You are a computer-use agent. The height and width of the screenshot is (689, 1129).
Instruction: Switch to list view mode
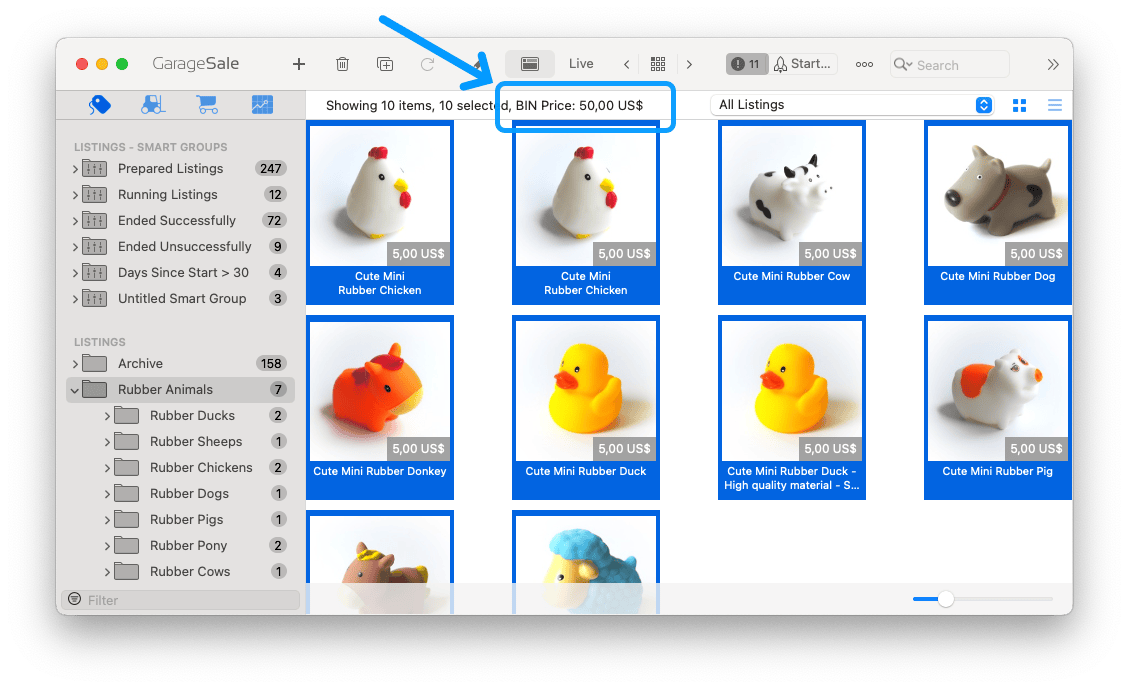1054,106
